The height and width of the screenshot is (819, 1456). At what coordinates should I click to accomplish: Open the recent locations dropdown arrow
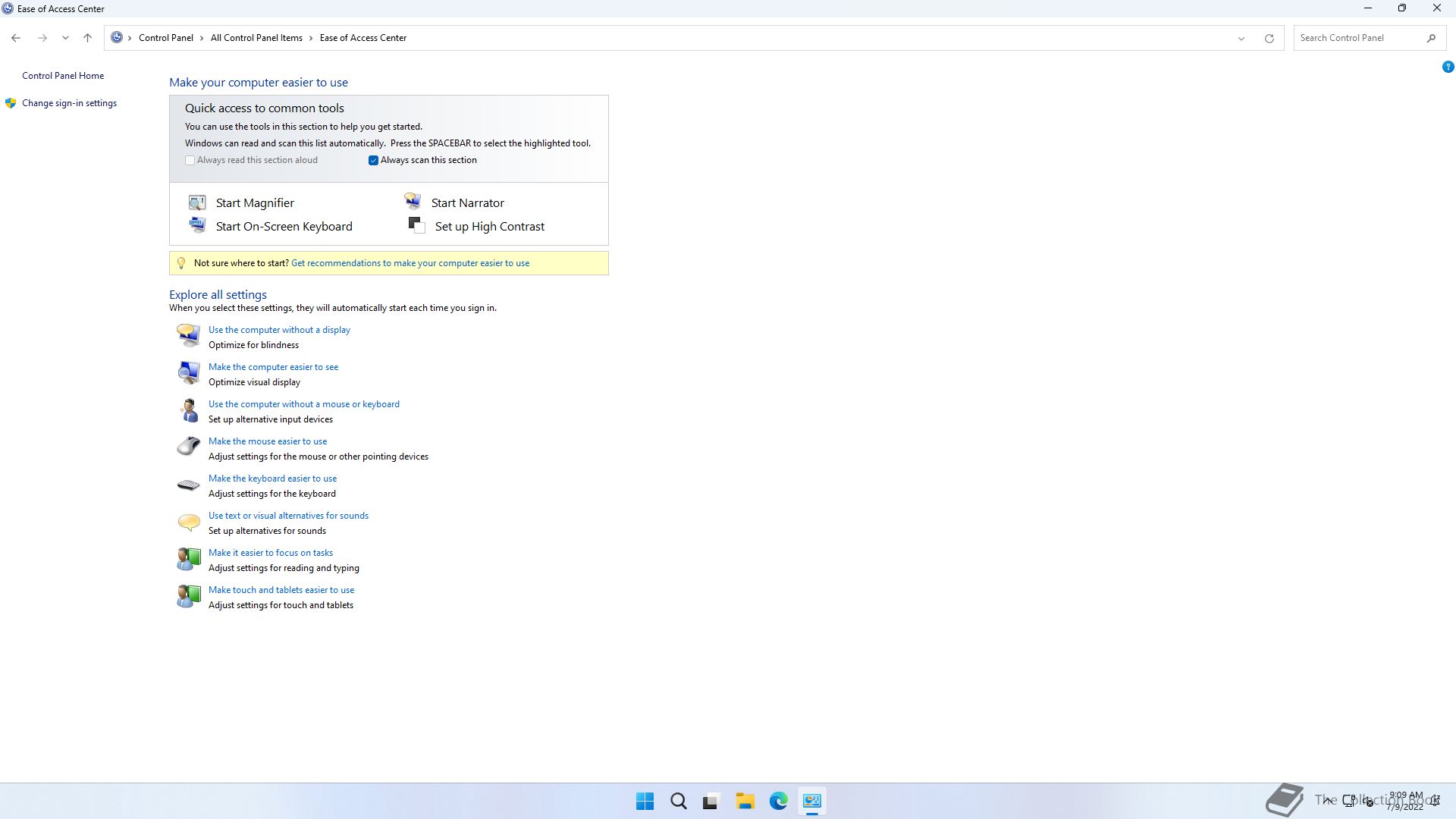(x=65, y=38)
